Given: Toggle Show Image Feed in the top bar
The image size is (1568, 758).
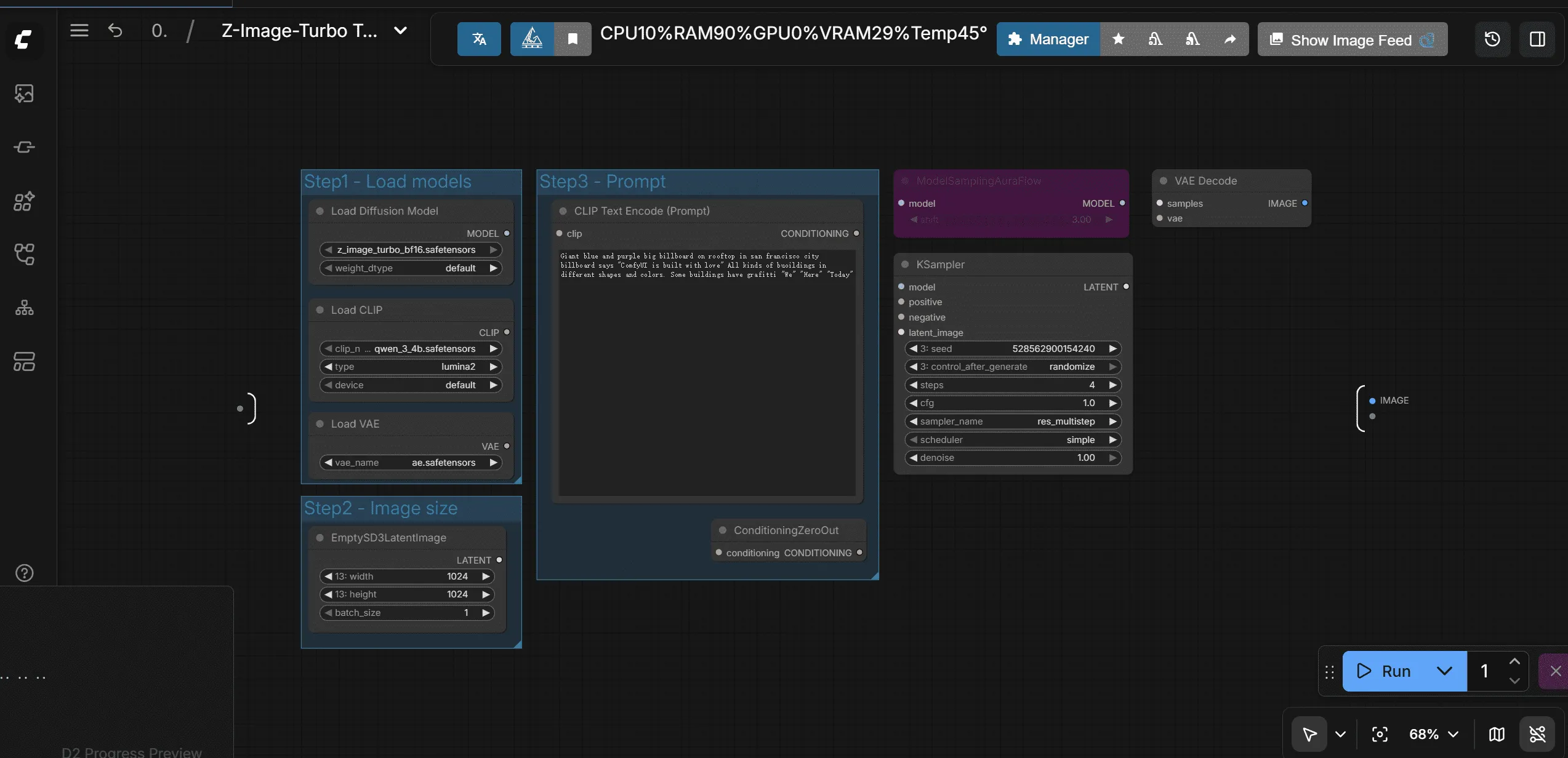Looking at the screenshot, I should tap(1352, 39).
